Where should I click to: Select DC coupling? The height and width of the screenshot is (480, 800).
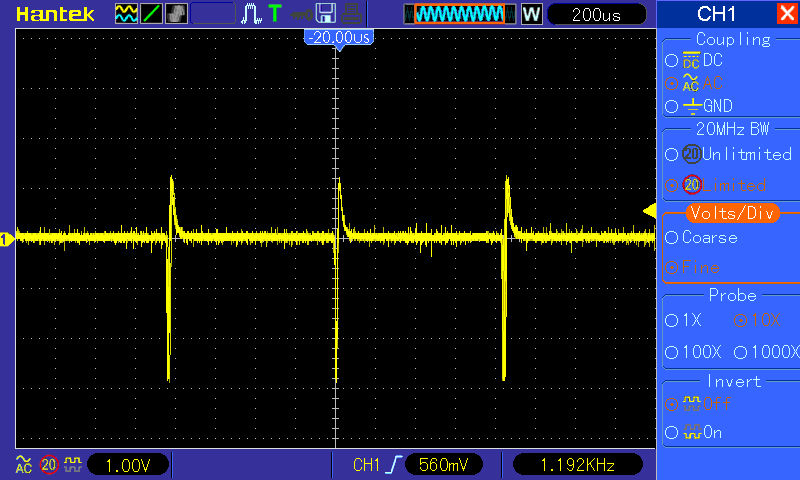(x=694, y=60)
